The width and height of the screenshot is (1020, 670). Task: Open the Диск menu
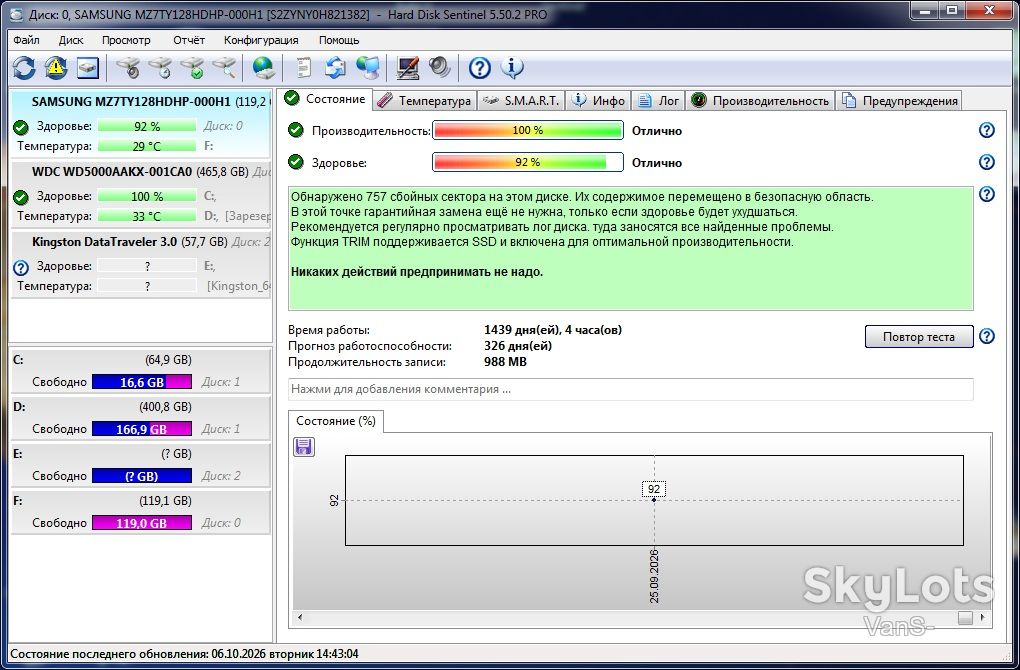tap(71, 40)
